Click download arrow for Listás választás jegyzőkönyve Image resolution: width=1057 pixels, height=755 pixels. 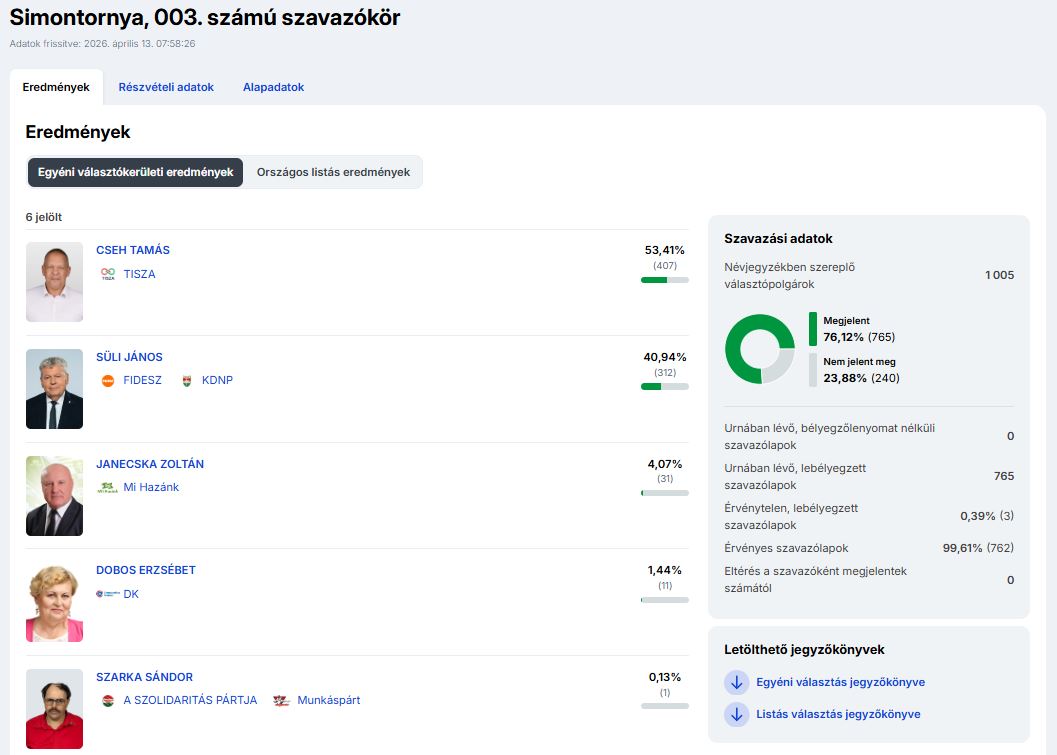[737, 715]
